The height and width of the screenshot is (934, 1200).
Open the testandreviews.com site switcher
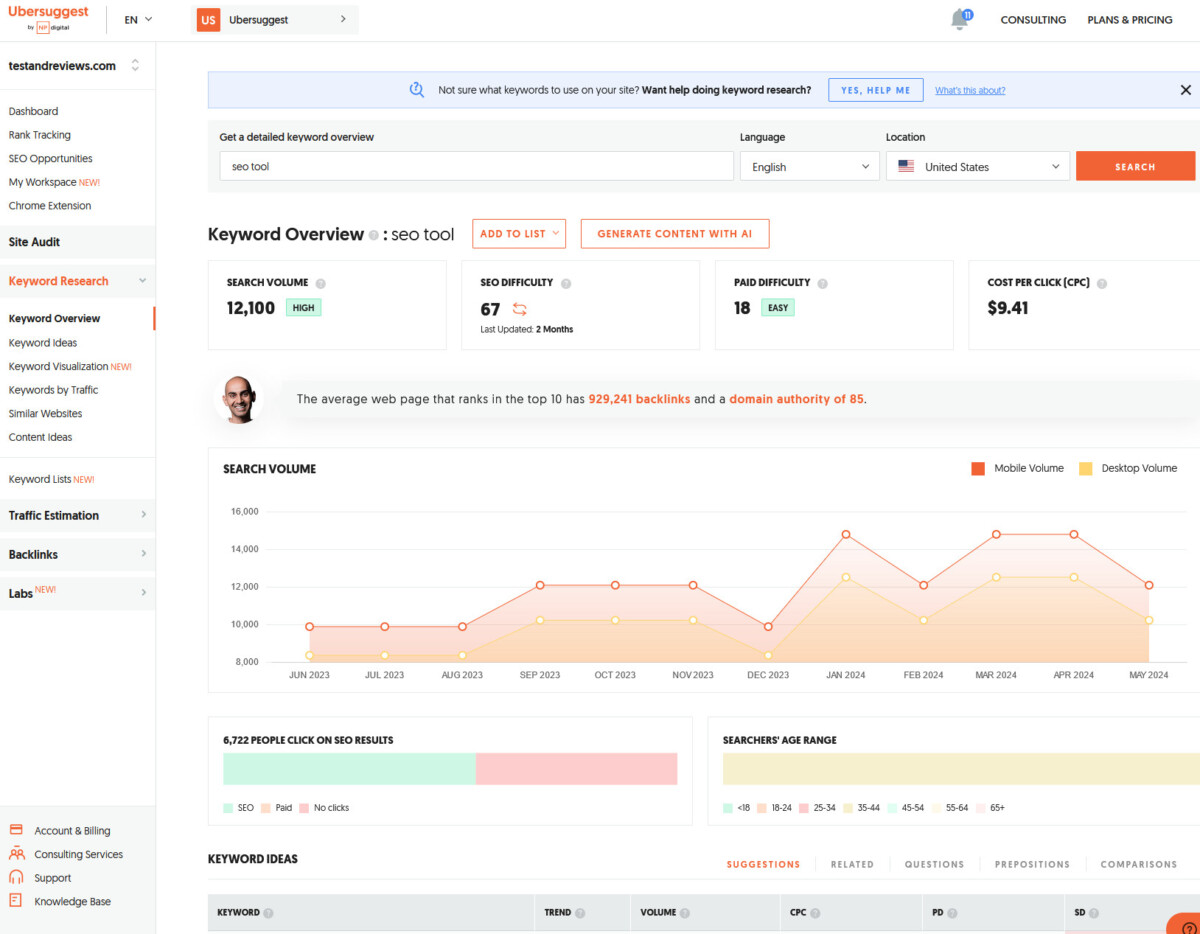tap(75, 66)
